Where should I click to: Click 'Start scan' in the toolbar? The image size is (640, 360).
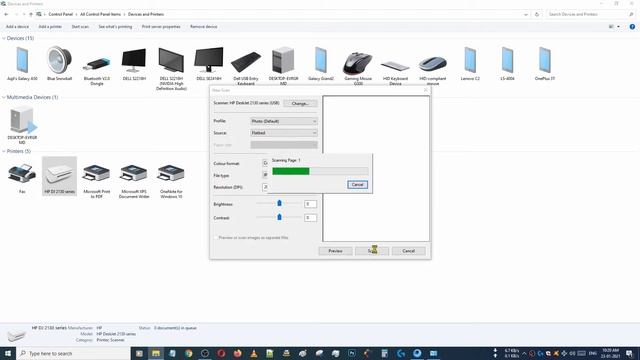pos(80,27)
